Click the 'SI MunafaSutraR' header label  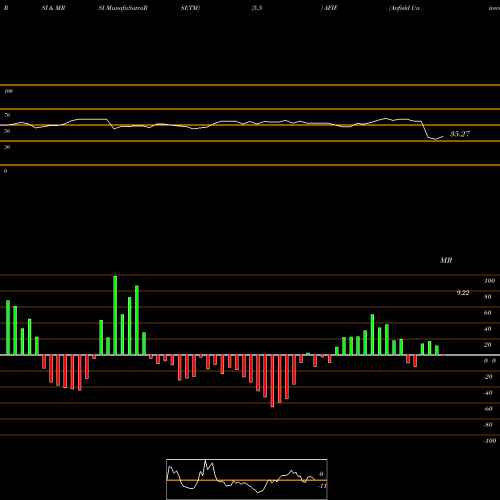pos(123,8)
